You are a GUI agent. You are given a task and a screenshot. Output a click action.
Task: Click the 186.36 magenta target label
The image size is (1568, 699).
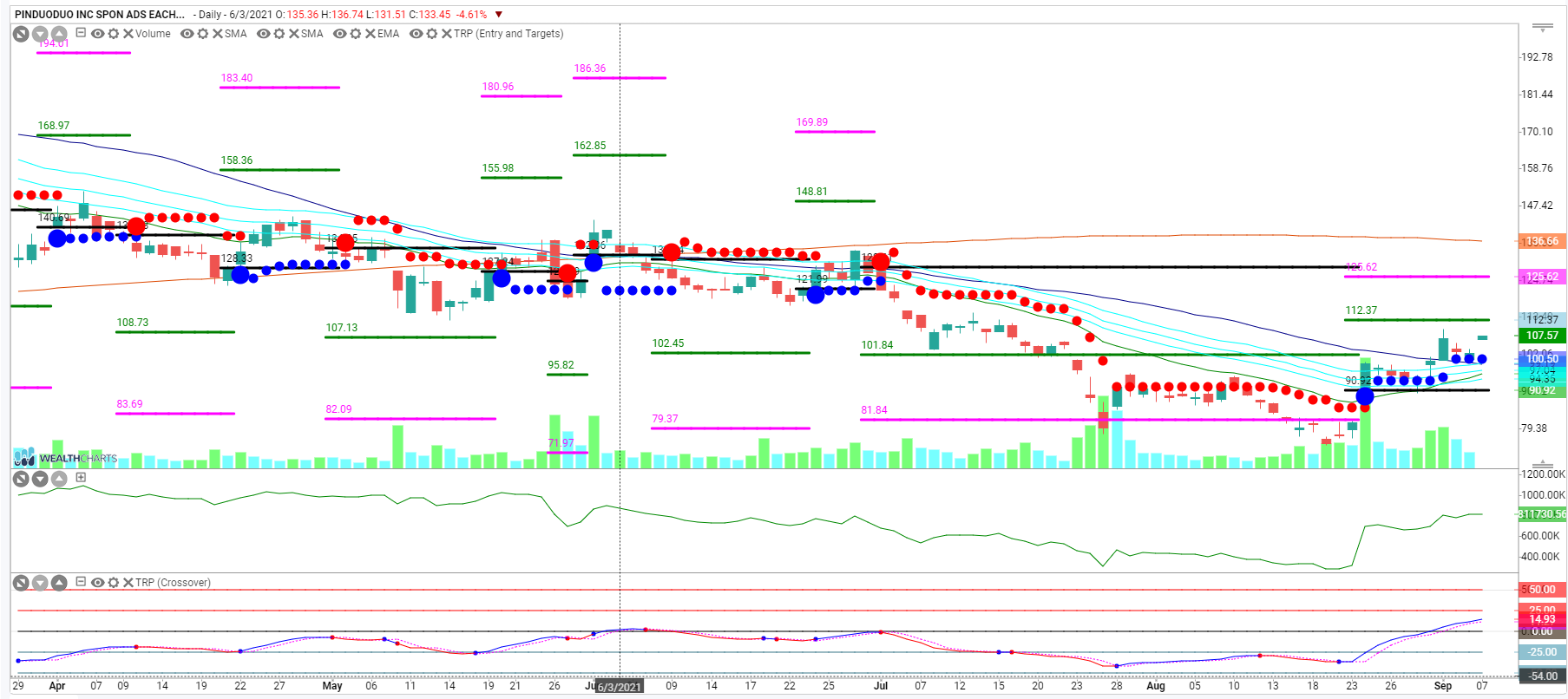pyautogui.click(x=590, y=69)
